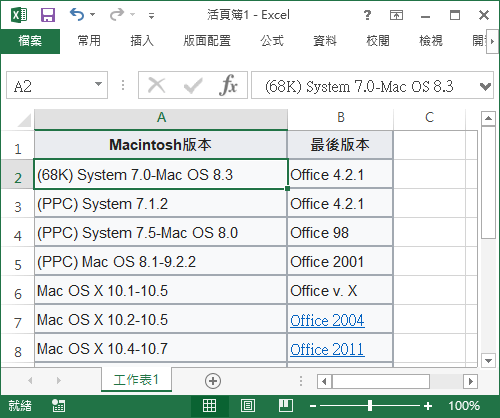Select the Office 98 cell
The width and height of the screenshot is (500, 418).
tap(340, 233)
